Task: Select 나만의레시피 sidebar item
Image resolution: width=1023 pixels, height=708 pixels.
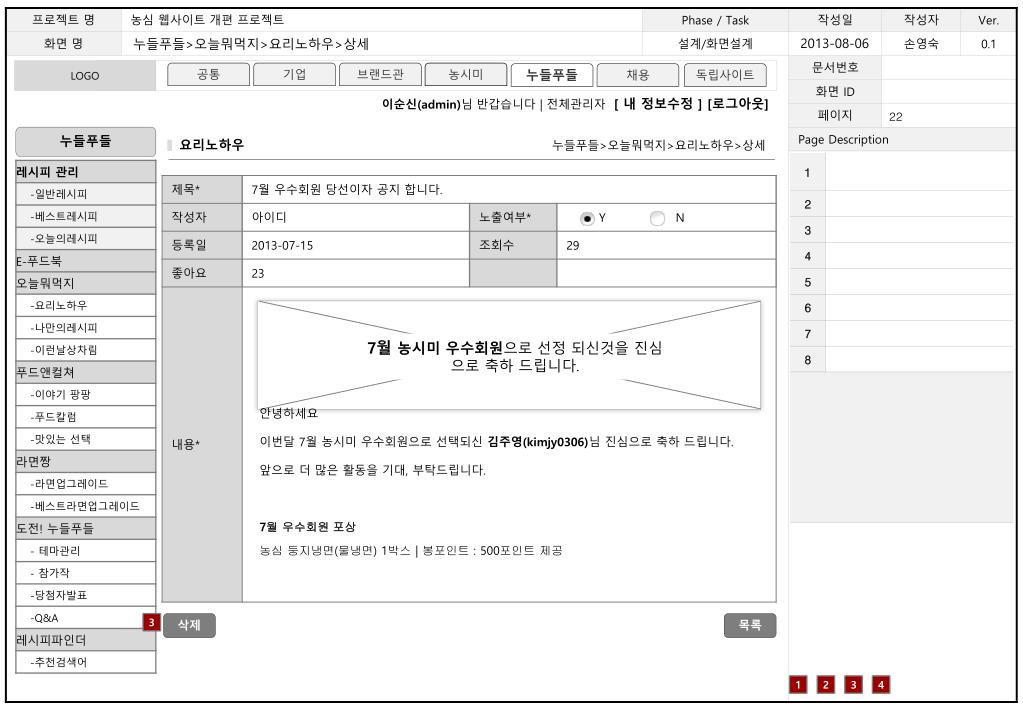Action: pyautogui.click(x=85, y=328)
